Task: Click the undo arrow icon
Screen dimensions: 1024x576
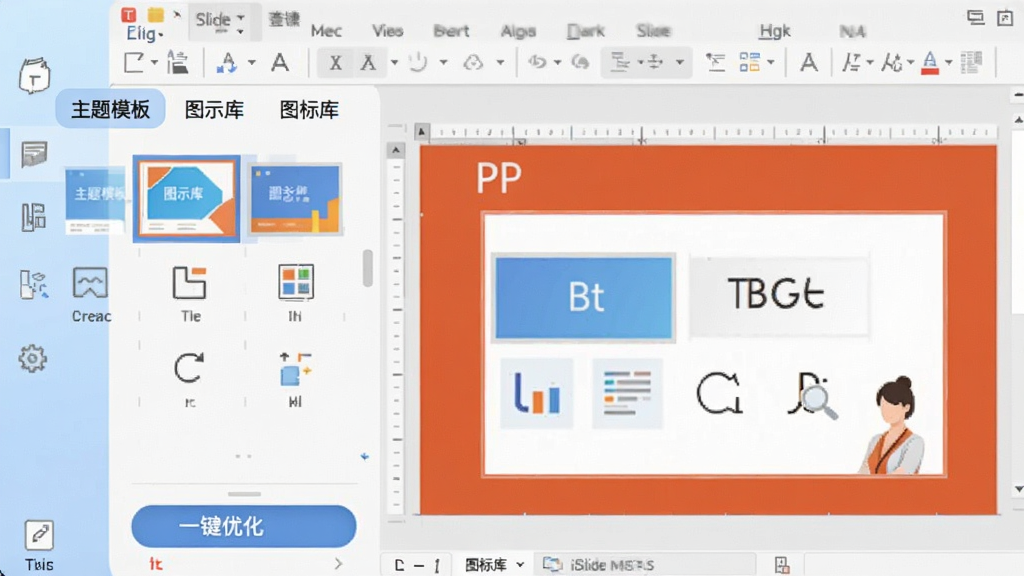Action: [537, 62]
